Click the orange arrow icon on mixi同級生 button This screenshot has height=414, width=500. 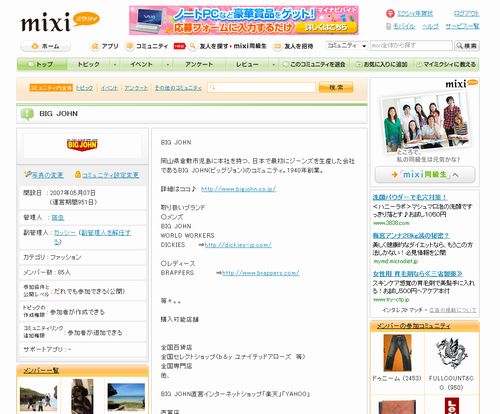pyautogui.click(x=395, y=174)
